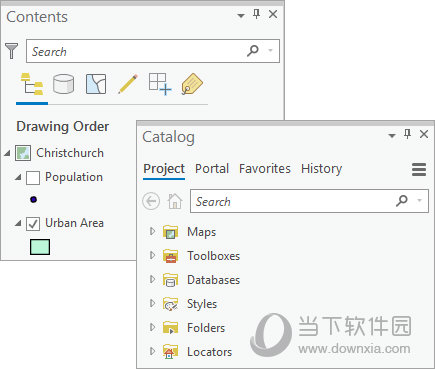The image size is (435, 369).
Task: Open Contents search options dropdown
Action: (271, 51)
